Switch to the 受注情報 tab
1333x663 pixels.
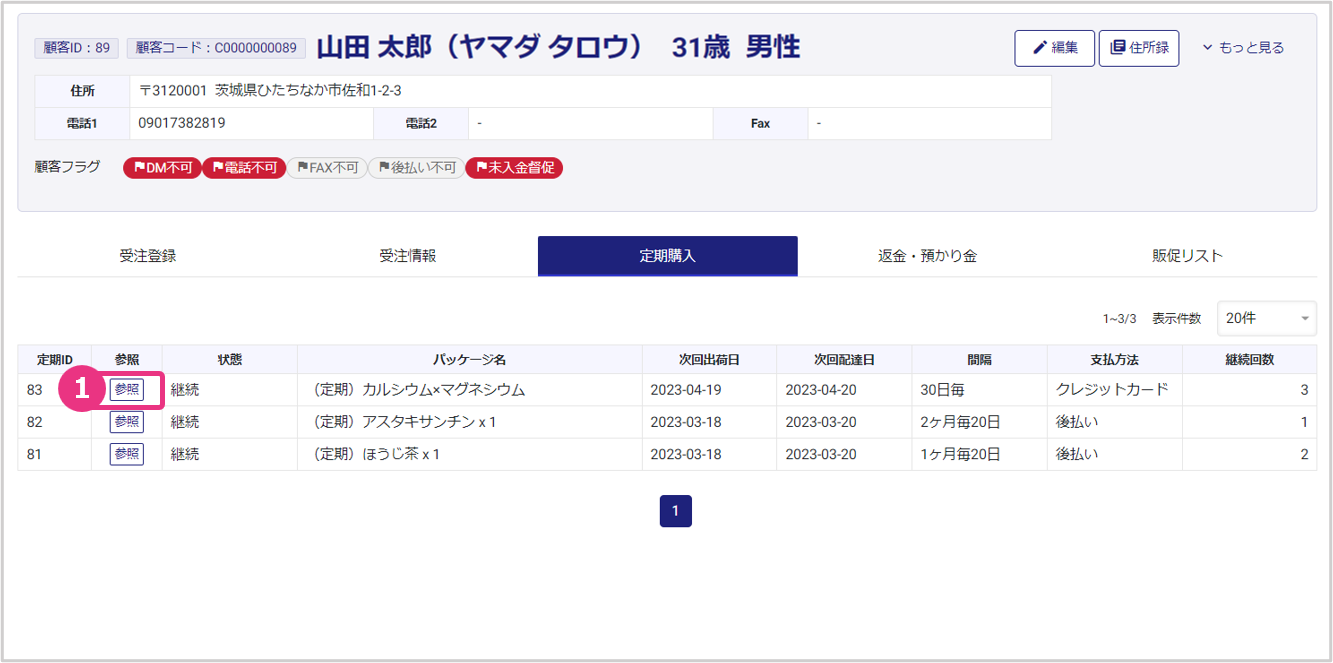407,256
